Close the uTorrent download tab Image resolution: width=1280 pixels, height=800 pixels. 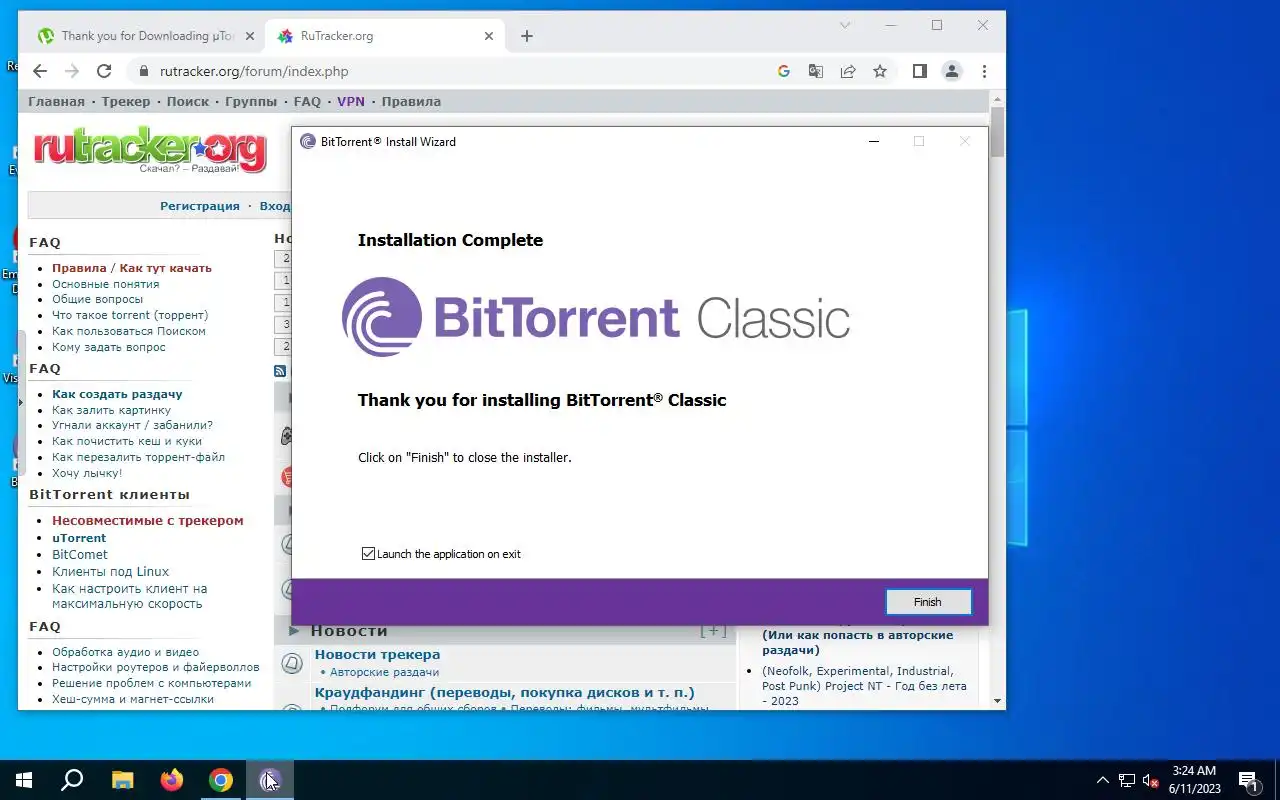pyautogui.click(x=250, y=36)
